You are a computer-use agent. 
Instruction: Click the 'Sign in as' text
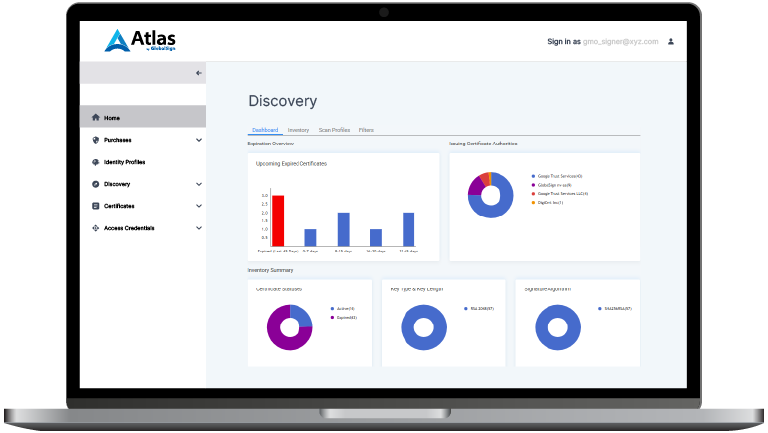564,42
